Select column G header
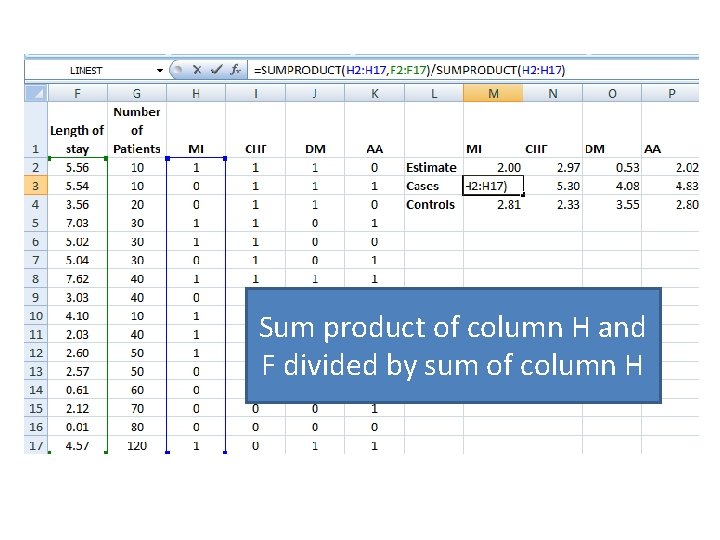This screenshot has height=540, width=720. pos(137,93)
